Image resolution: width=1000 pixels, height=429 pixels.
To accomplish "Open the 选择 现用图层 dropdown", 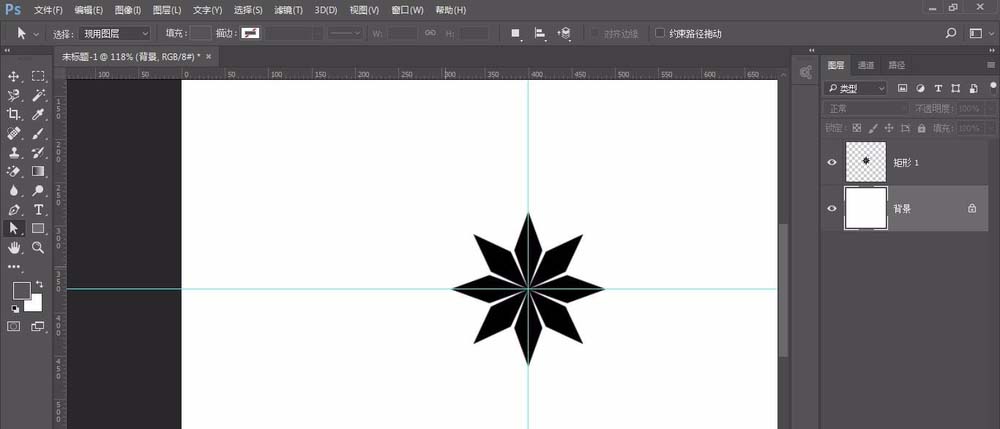I will (x=116, y=33).
